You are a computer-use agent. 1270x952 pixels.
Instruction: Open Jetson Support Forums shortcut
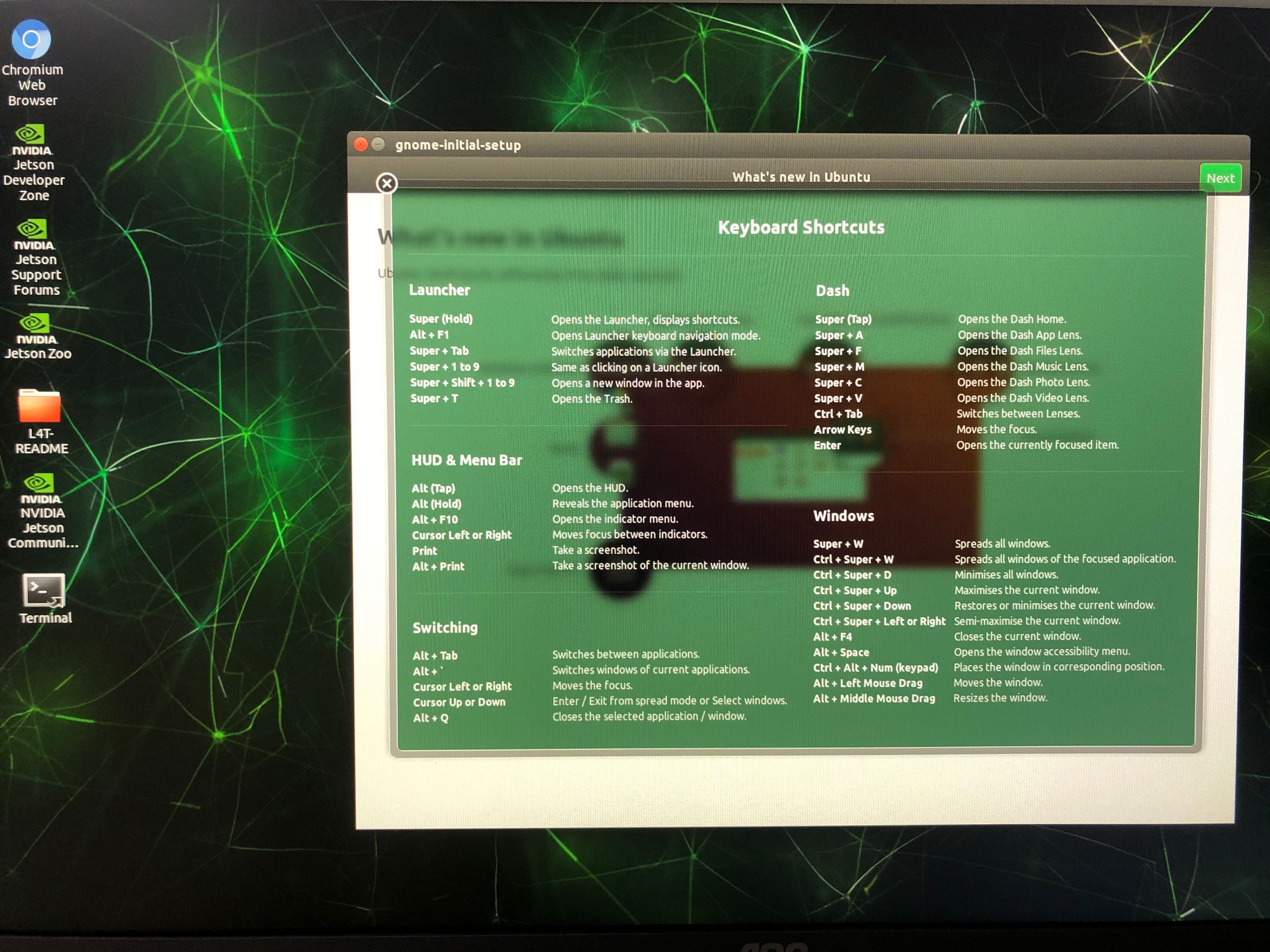coord(32,230)
